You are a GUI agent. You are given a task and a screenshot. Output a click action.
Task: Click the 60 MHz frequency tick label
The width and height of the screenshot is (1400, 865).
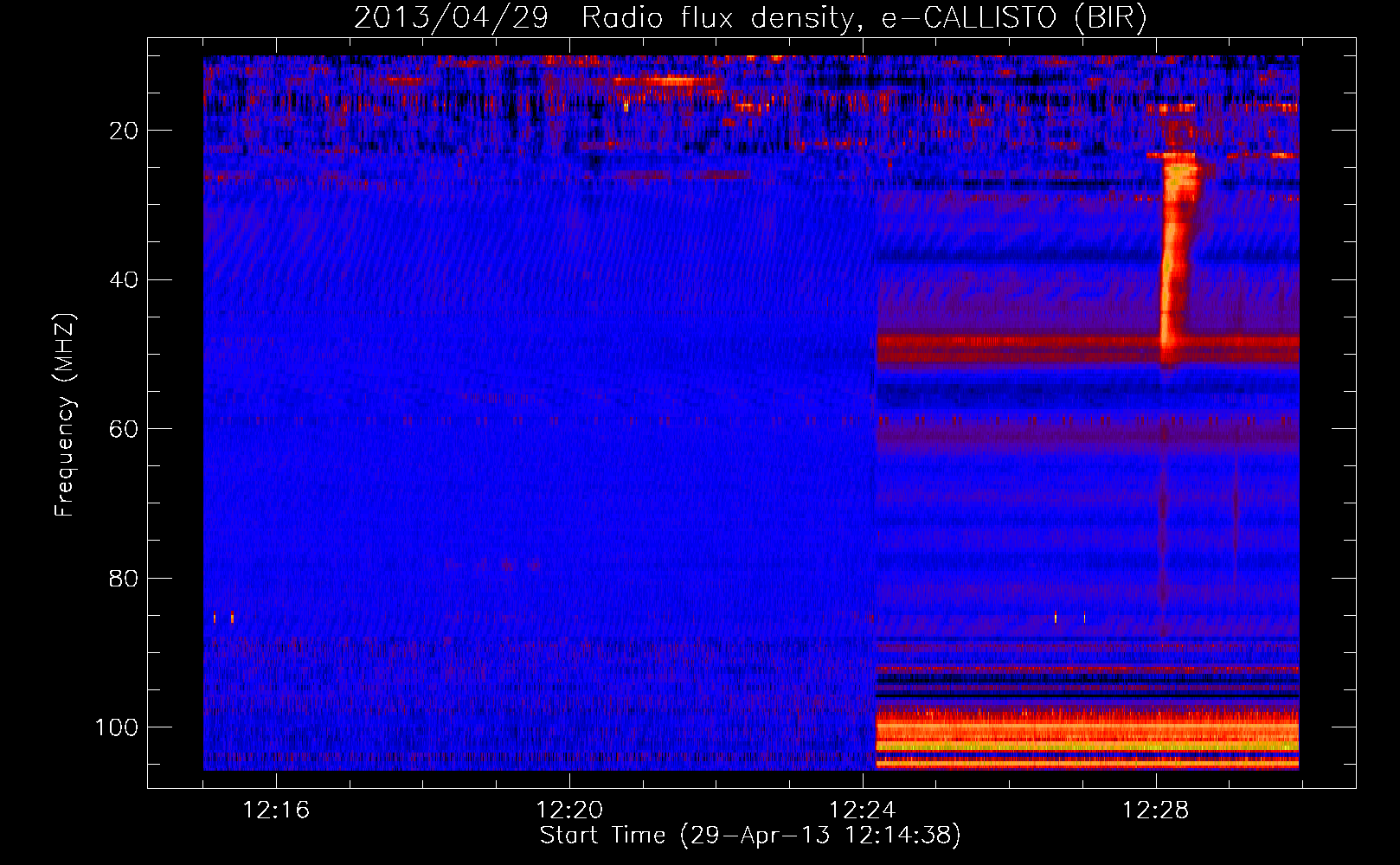(x=125, y=430)
